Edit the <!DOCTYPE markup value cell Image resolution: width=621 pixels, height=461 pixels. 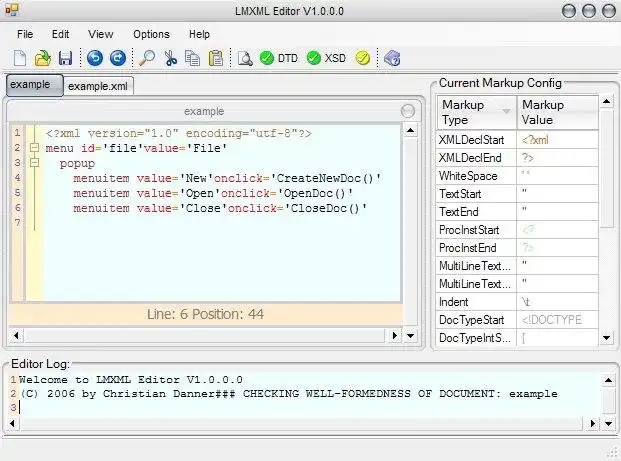click(x=557, y=320)
